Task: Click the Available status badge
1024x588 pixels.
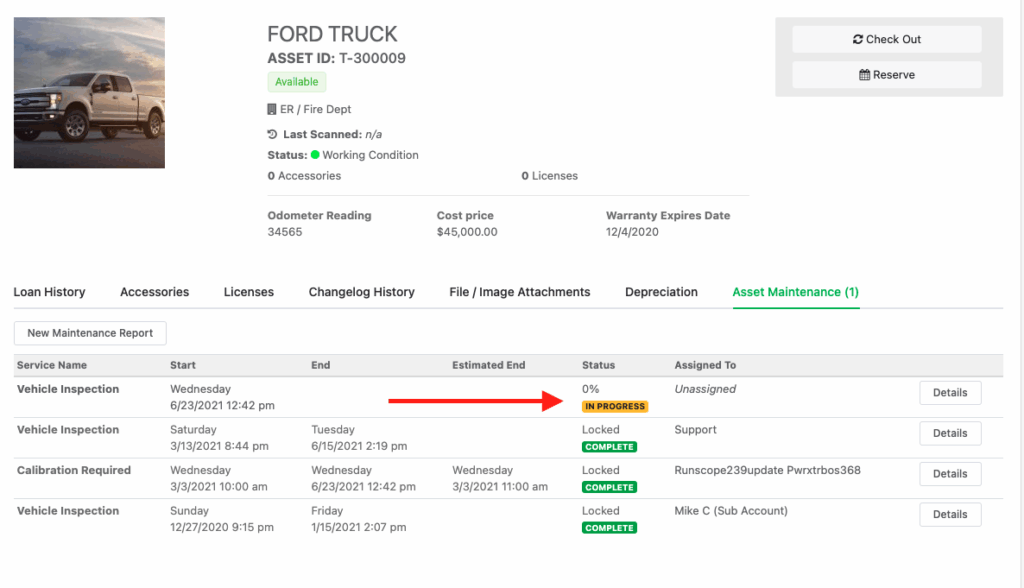Action: pyautogui.click(x=296, y=81)
